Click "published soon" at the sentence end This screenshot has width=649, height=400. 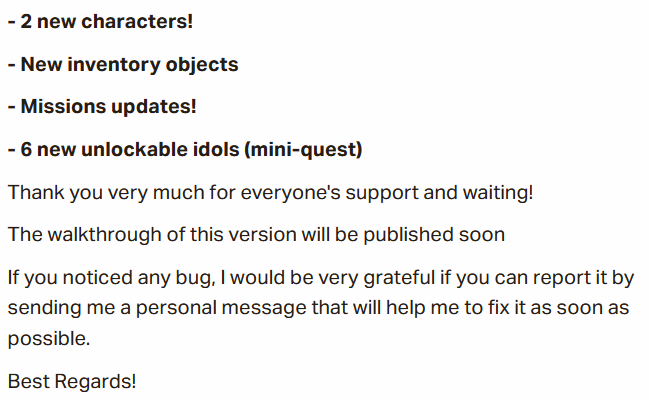click(434, 234)
